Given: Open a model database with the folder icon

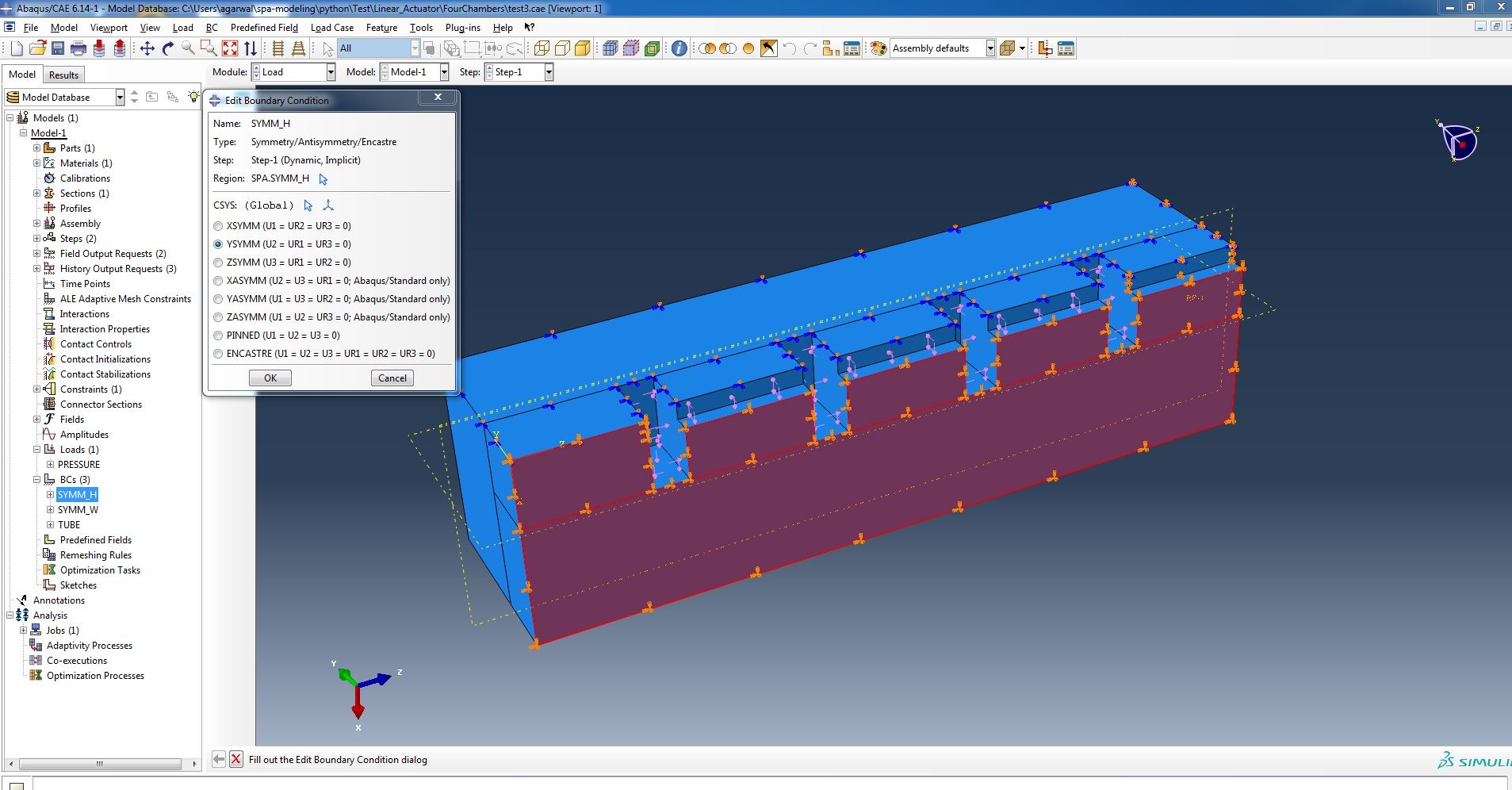Looking at the screenshot, I should point(37,48).
